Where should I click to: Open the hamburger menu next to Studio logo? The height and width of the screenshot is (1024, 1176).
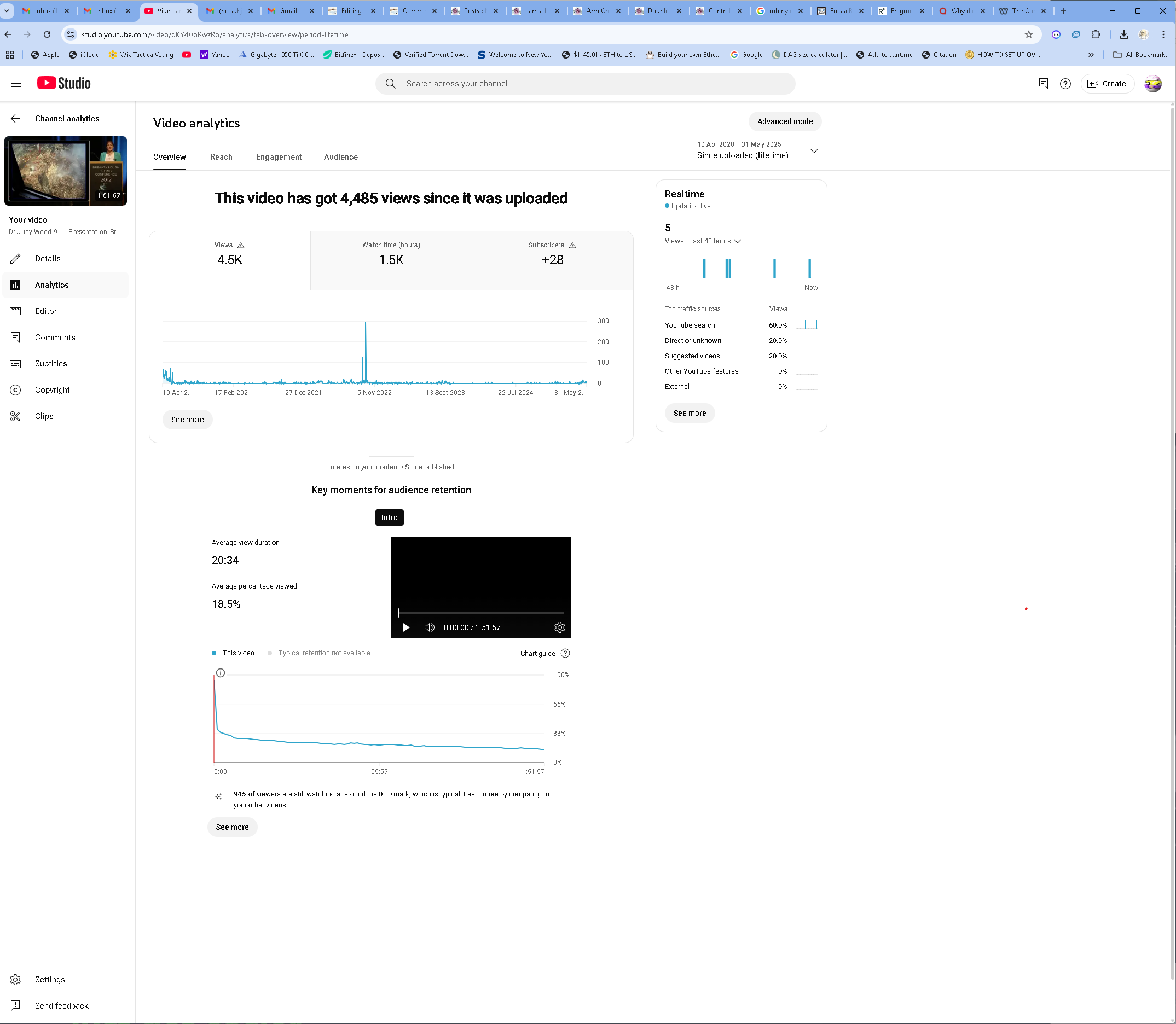click(16, 84)
